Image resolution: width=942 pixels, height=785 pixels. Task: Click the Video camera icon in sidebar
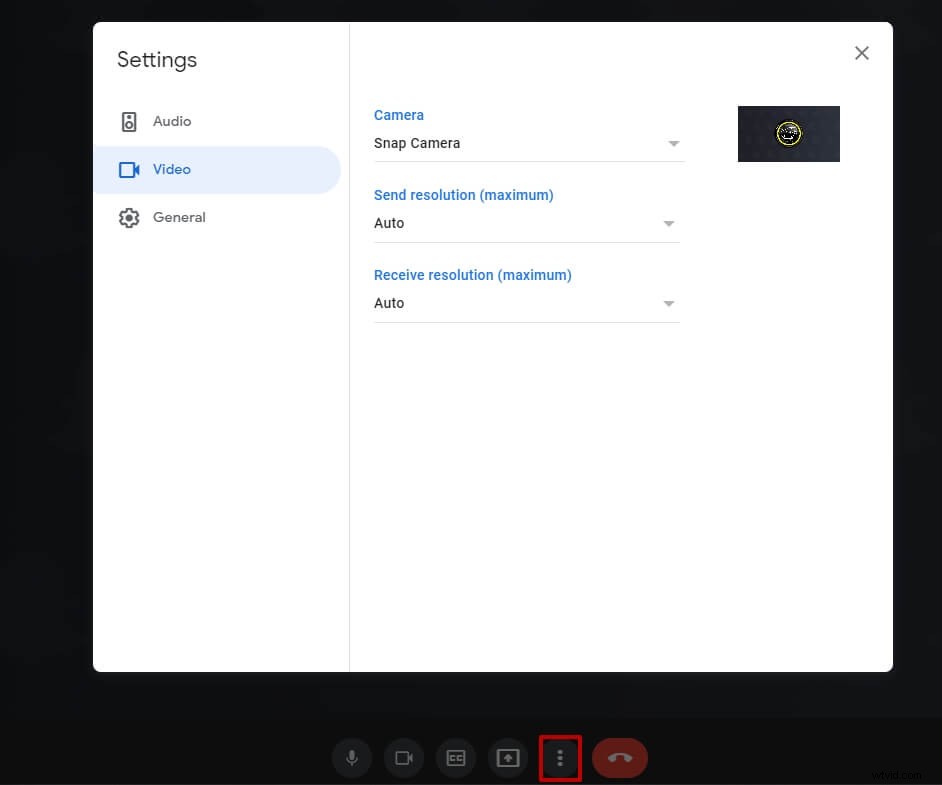tap(129, 169)
